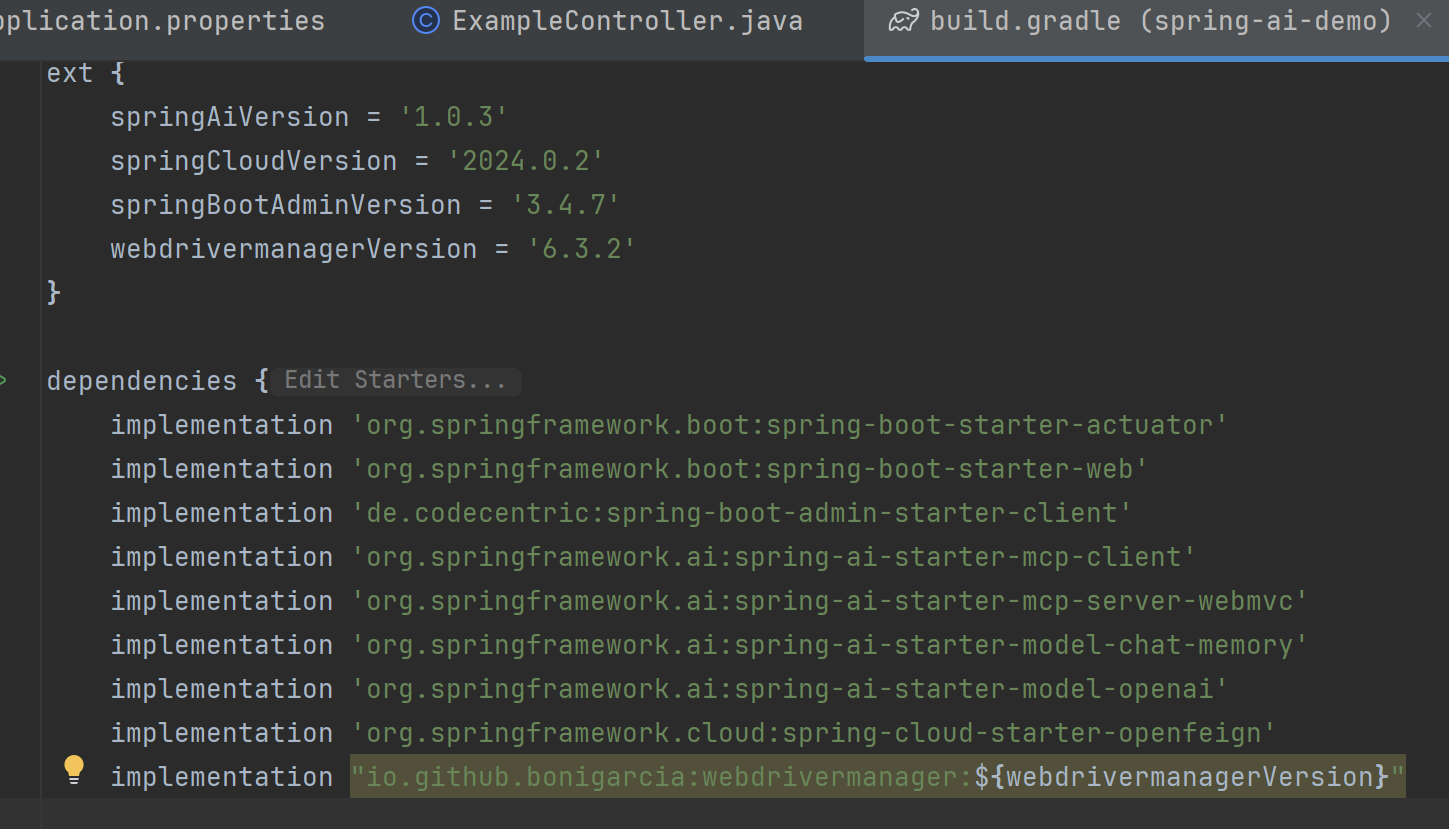Click the spring-ai-starter-model-openai dependency string
This screenshot has width=1449, height=829.
tap(789, 689)
